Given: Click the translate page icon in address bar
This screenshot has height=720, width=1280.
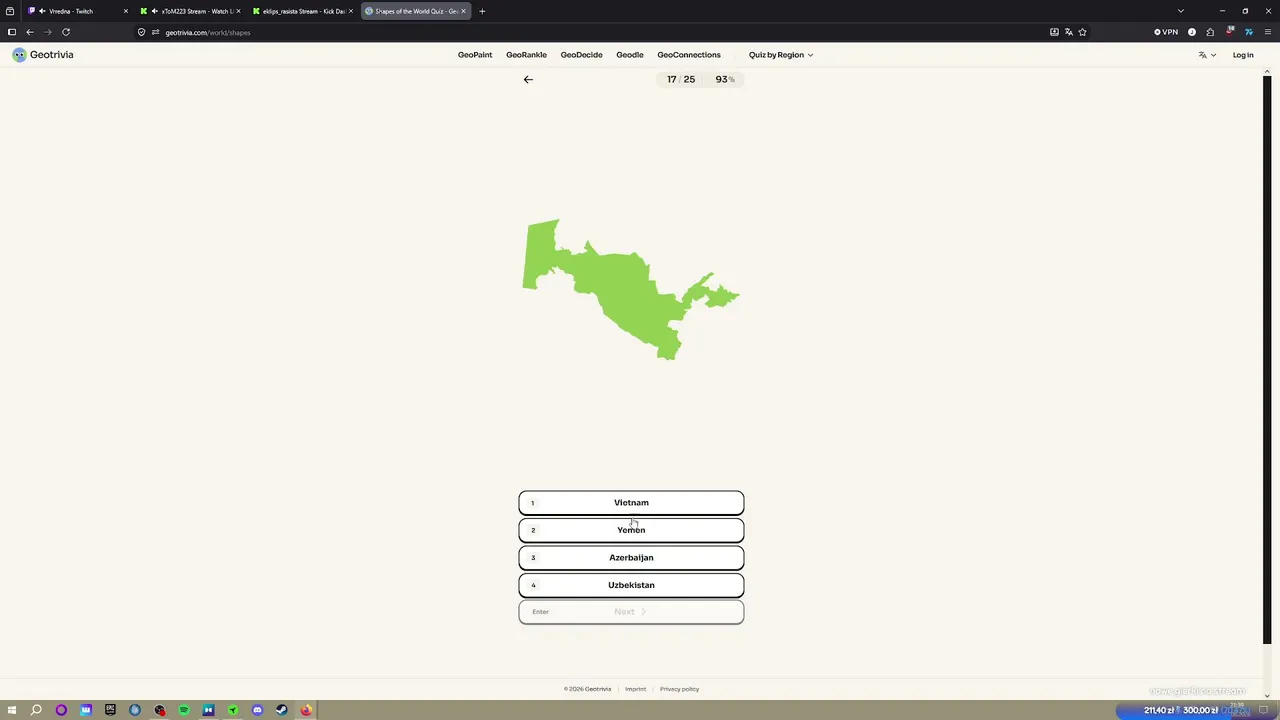Looking at the screenshot, I should (x=1068, y=32).
